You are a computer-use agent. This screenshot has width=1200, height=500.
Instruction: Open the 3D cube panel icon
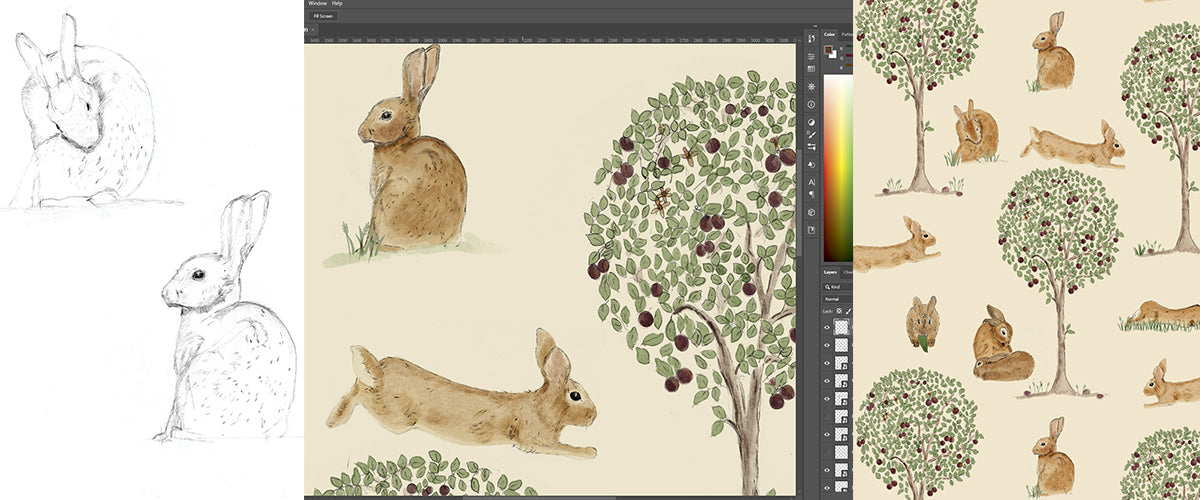(811, 212)
